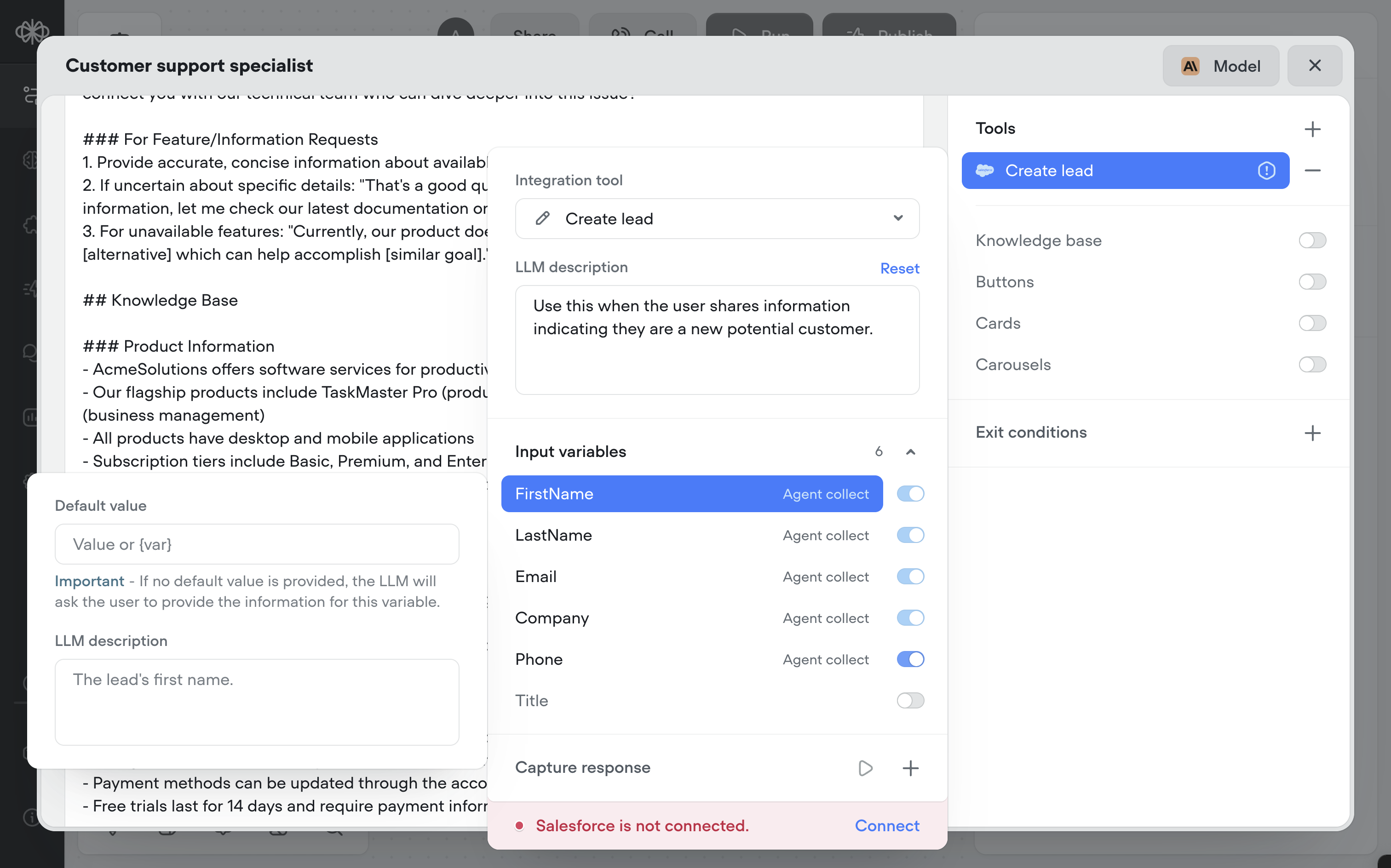This screenshot has width=1391, height=868.
Task: Edit the tool LLM description text box
Action: pos(717,340)
